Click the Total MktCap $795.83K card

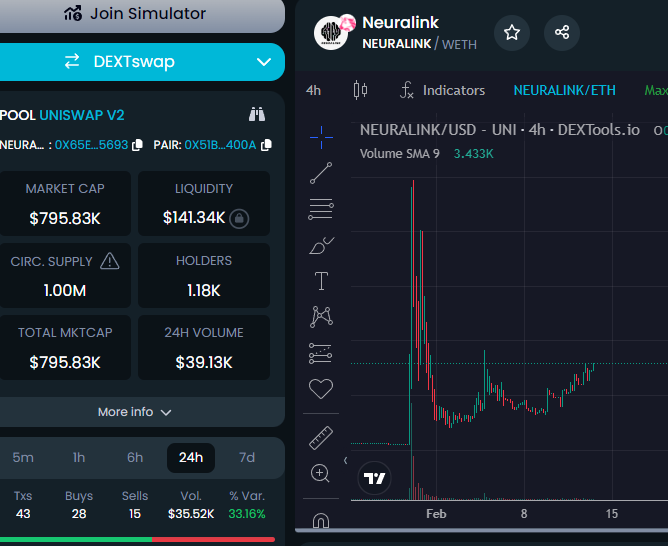(x=65, y=347)
